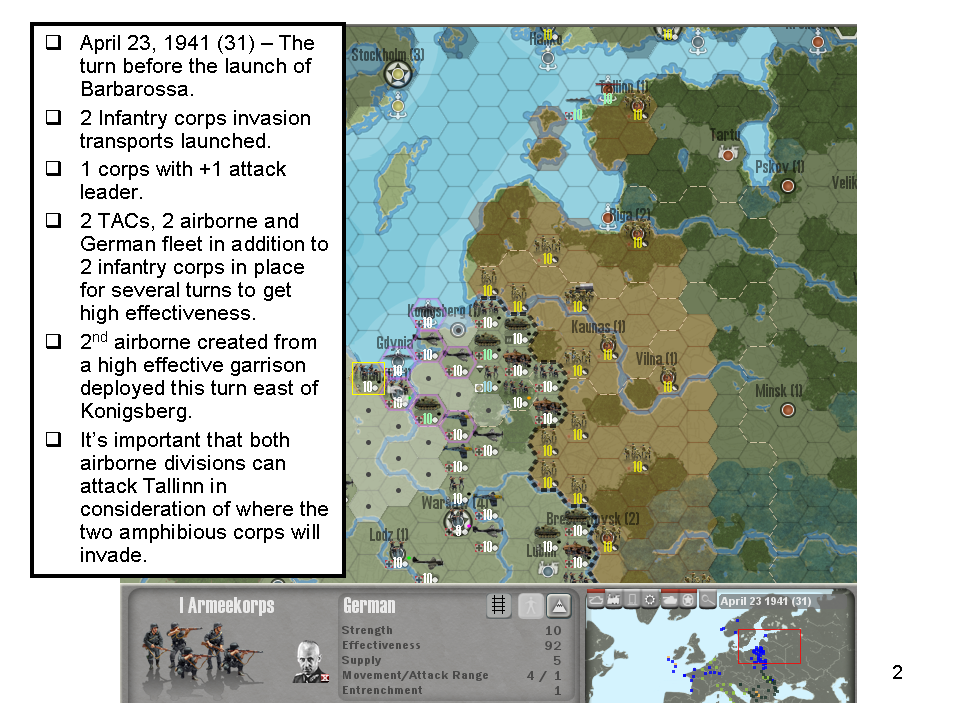Image resolution: width=960 pixels, height=720 pixels.
Task: Select the tank icon above minimap
Action: tap(668, 601)
